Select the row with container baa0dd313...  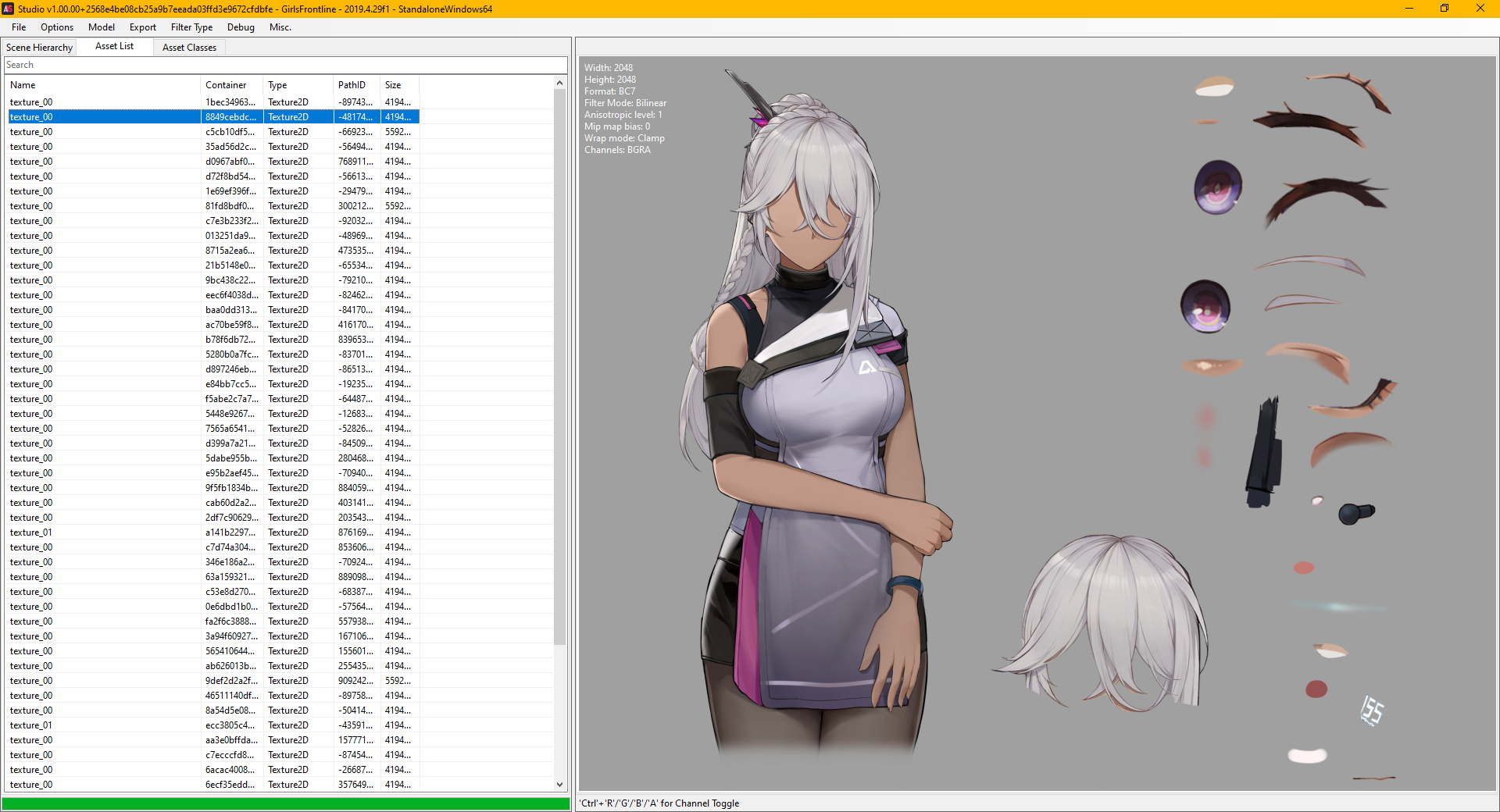tap(213, 310)
